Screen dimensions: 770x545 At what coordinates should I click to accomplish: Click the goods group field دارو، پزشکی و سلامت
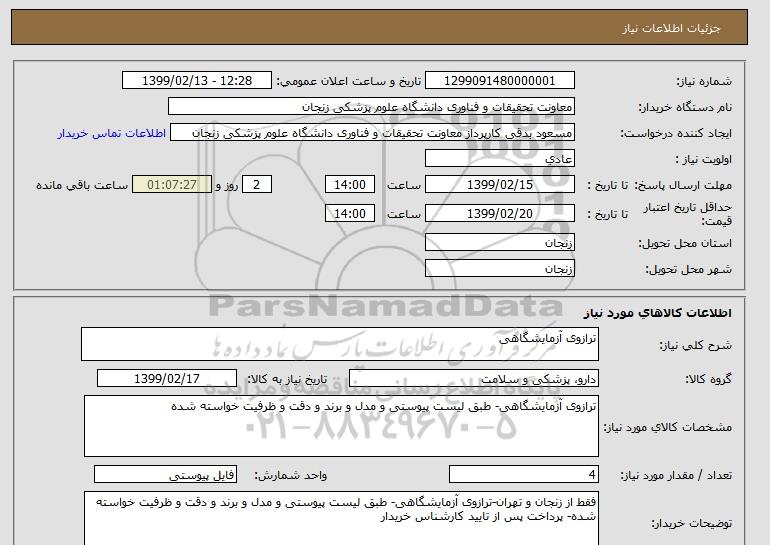(473, 379)
